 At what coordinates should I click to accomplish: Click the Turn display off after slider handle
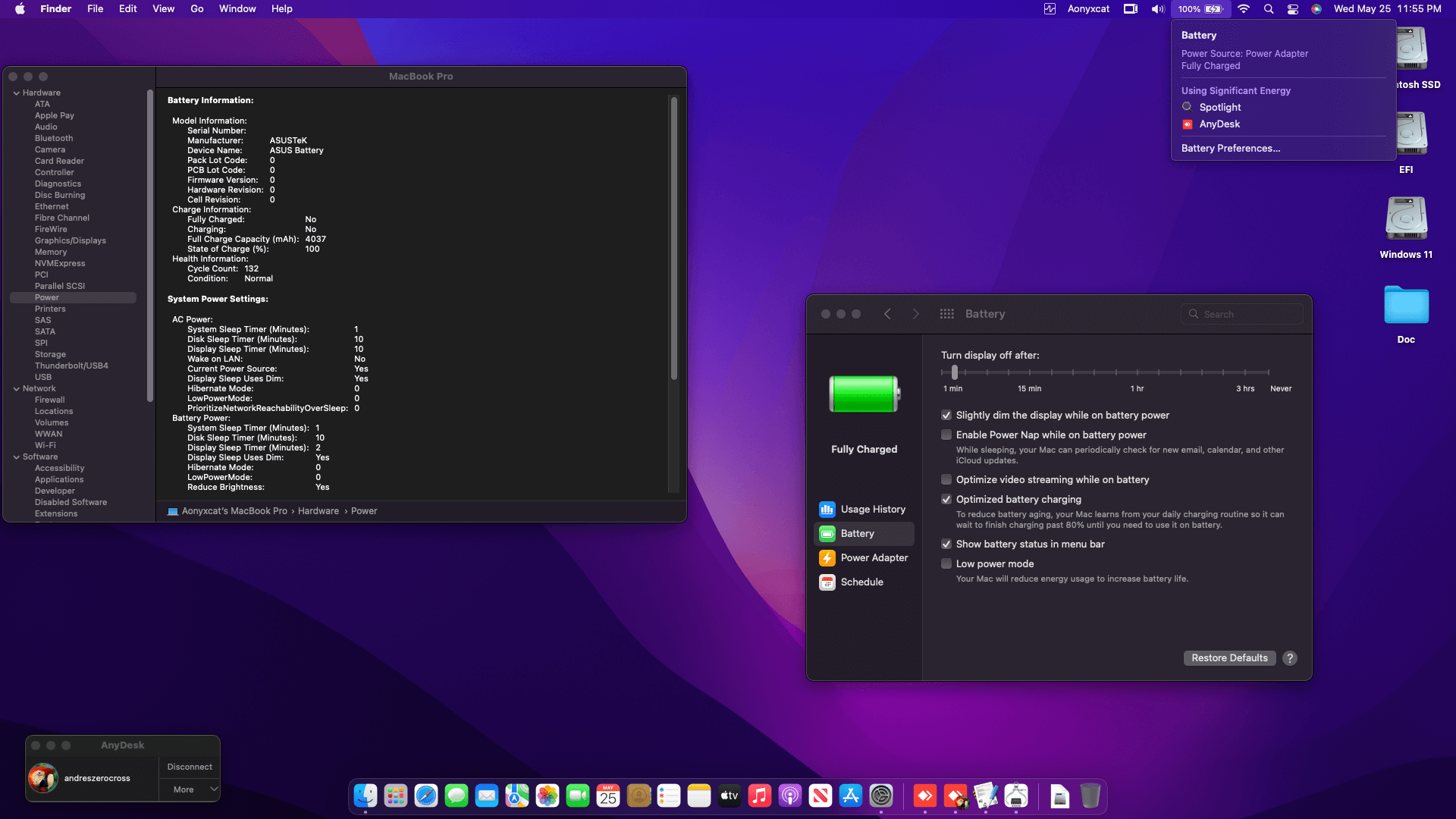[x=955, y=372]
